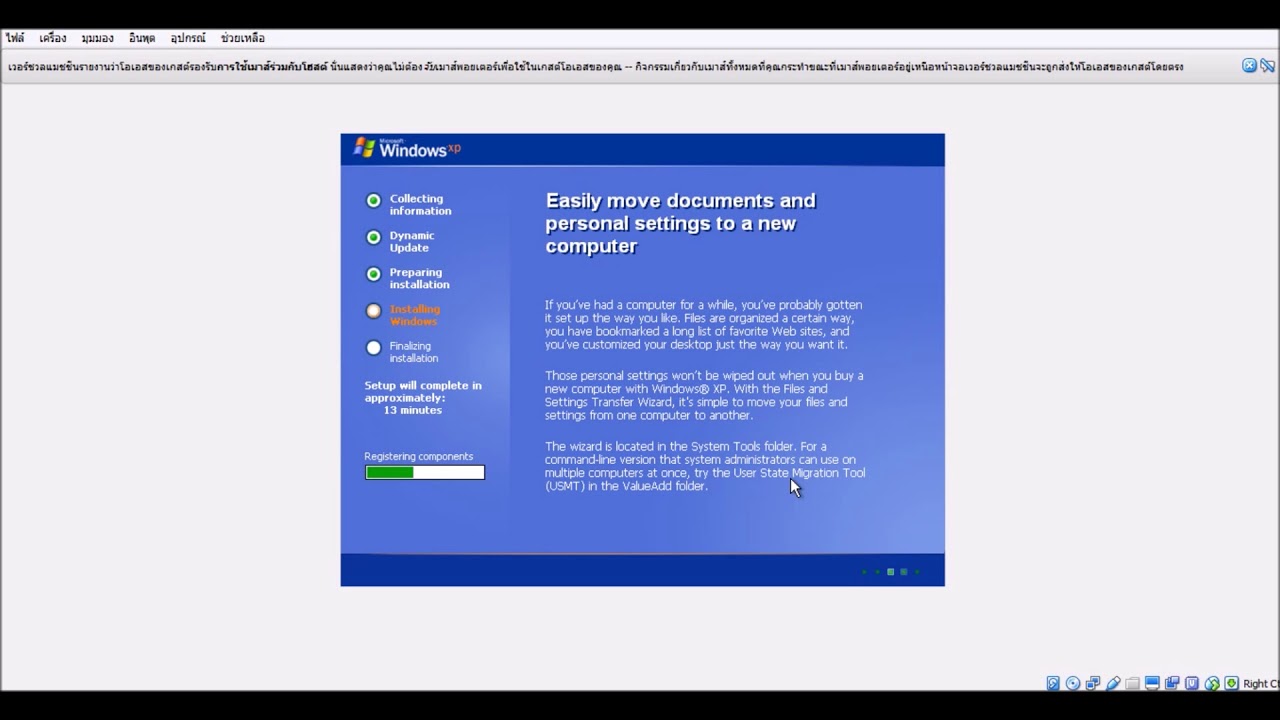
Task: Click the 13 minutes remaining text
Action: 413,410
